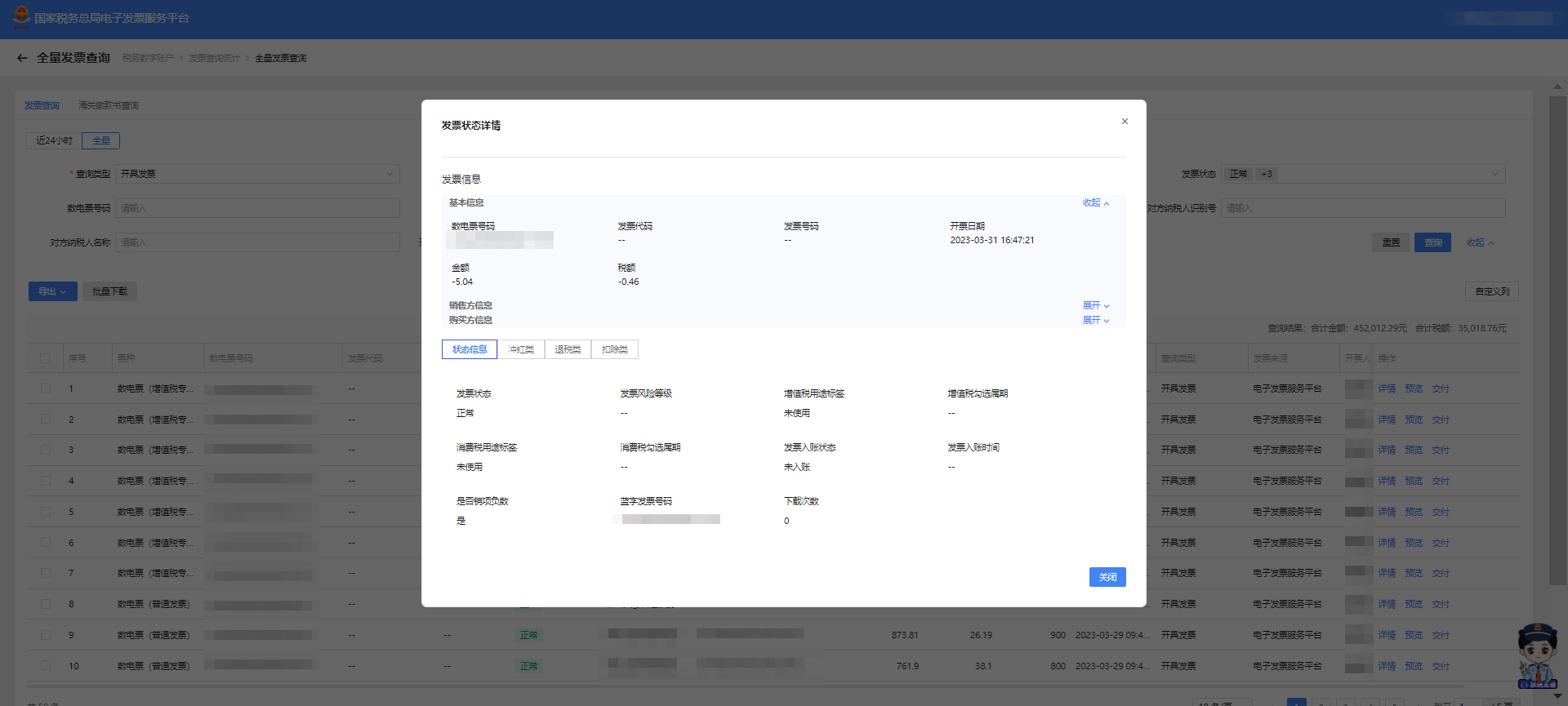The image size is (1568, 706).
Task: Open the 查询类型 dropdown showing 开具发票
Action: pos(256,174)
